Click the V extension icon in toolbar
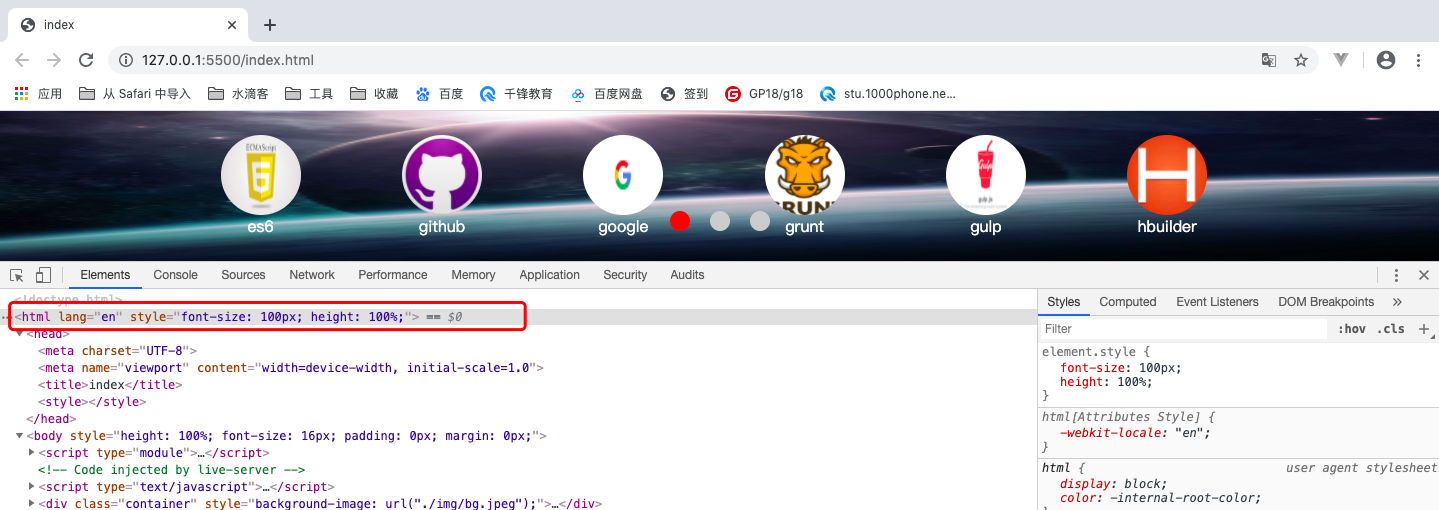Screen dimensions: 1439x510 point(1341,60)
